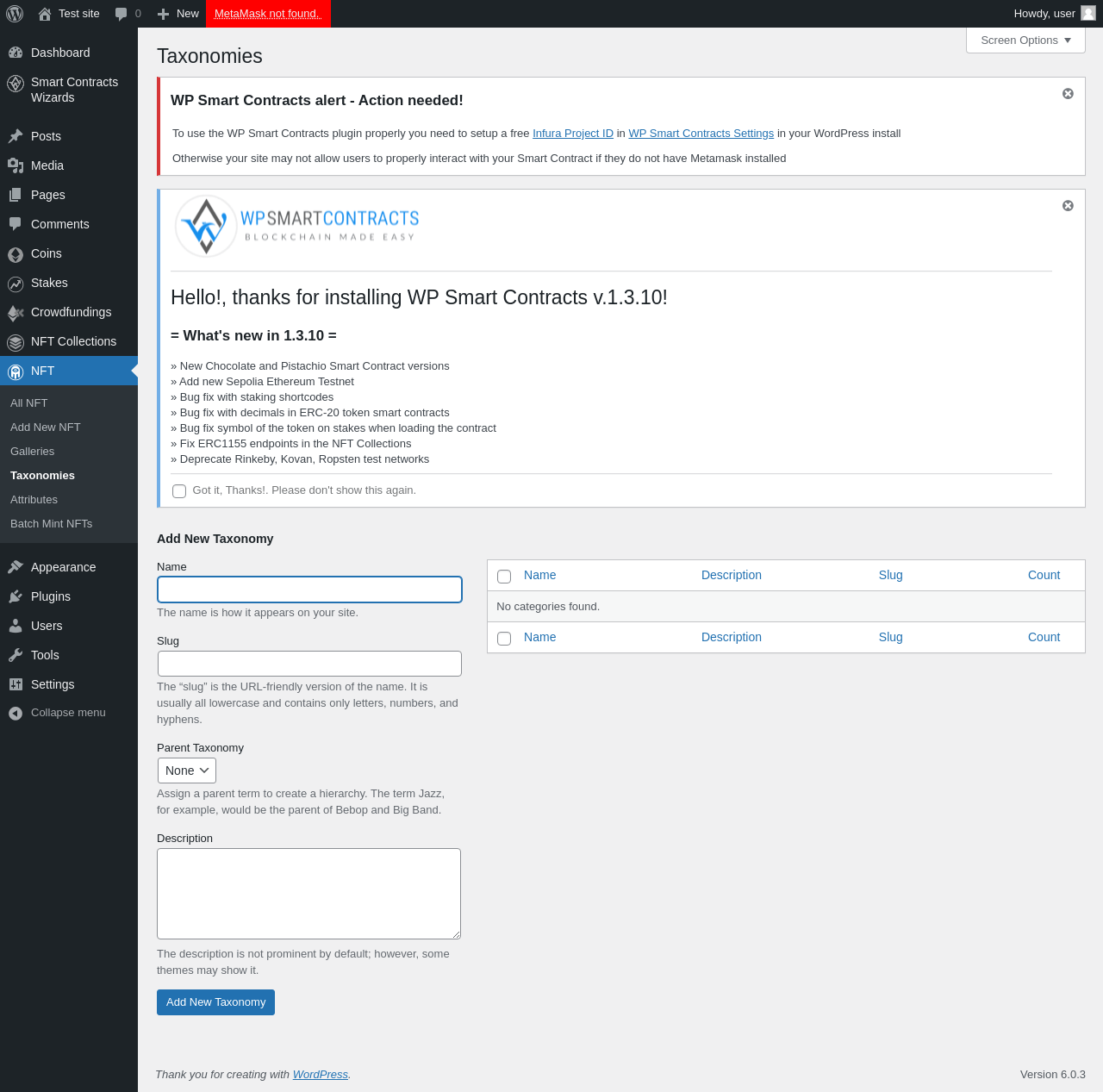
Task: Toggle select-all checkbox in table footer
Action: (504, 639)
